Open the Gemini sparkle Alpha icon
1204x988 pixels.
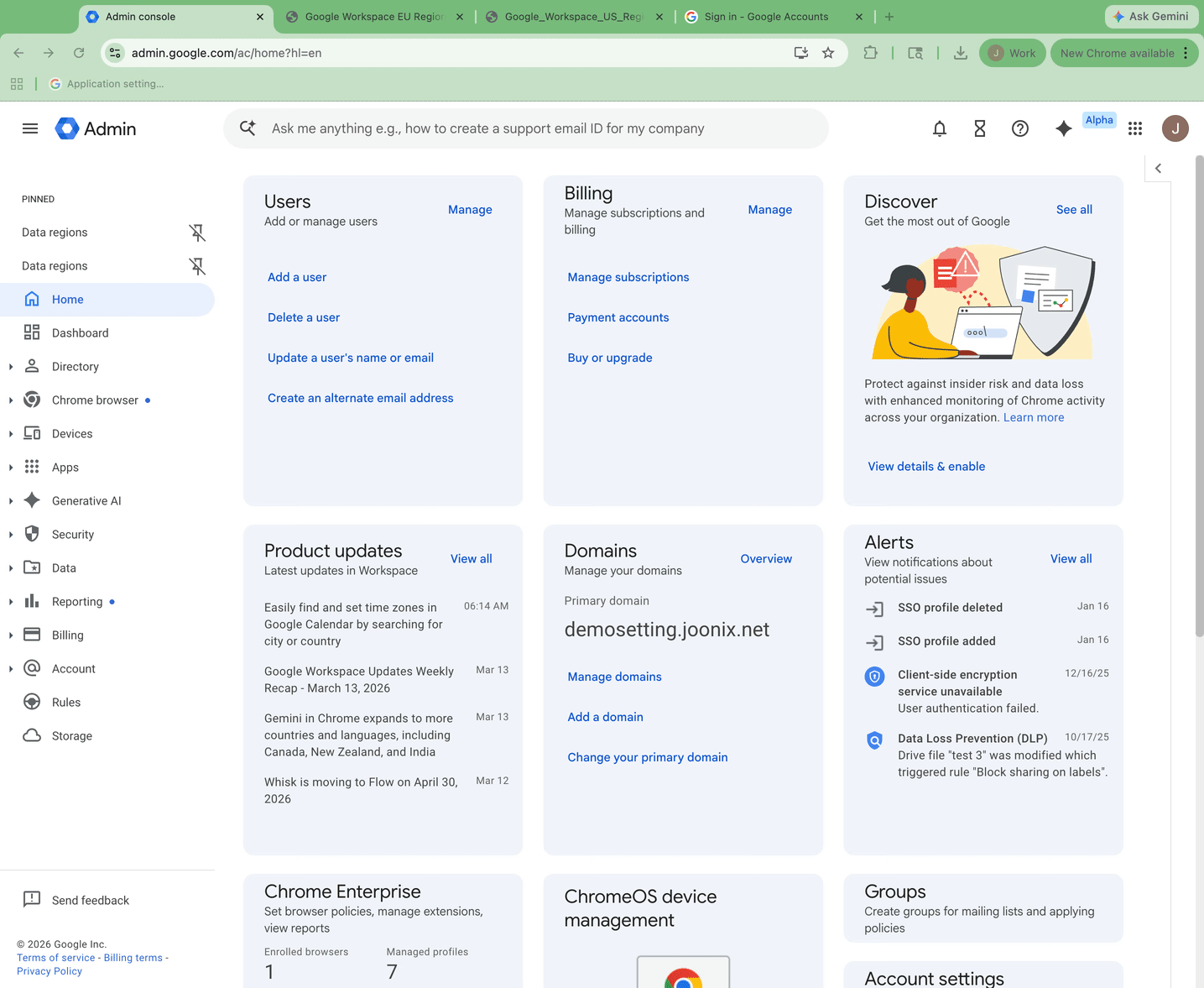click(x=1063, y=128)
